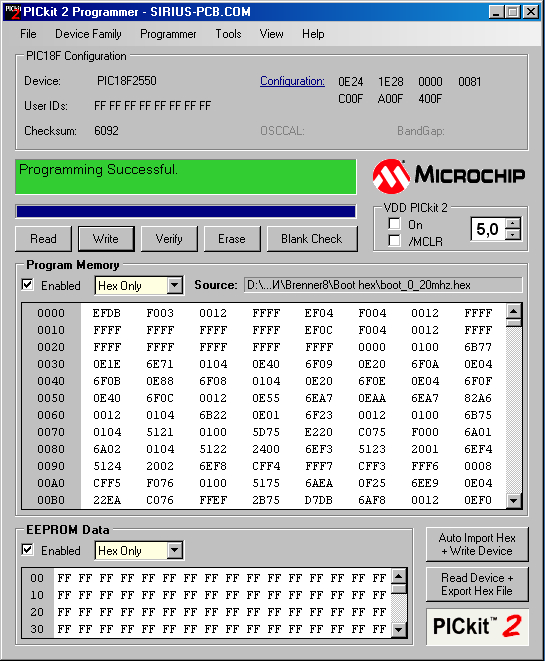Uncheck EEPROM Data Enabled checkbox

click(x=27, y=550)
